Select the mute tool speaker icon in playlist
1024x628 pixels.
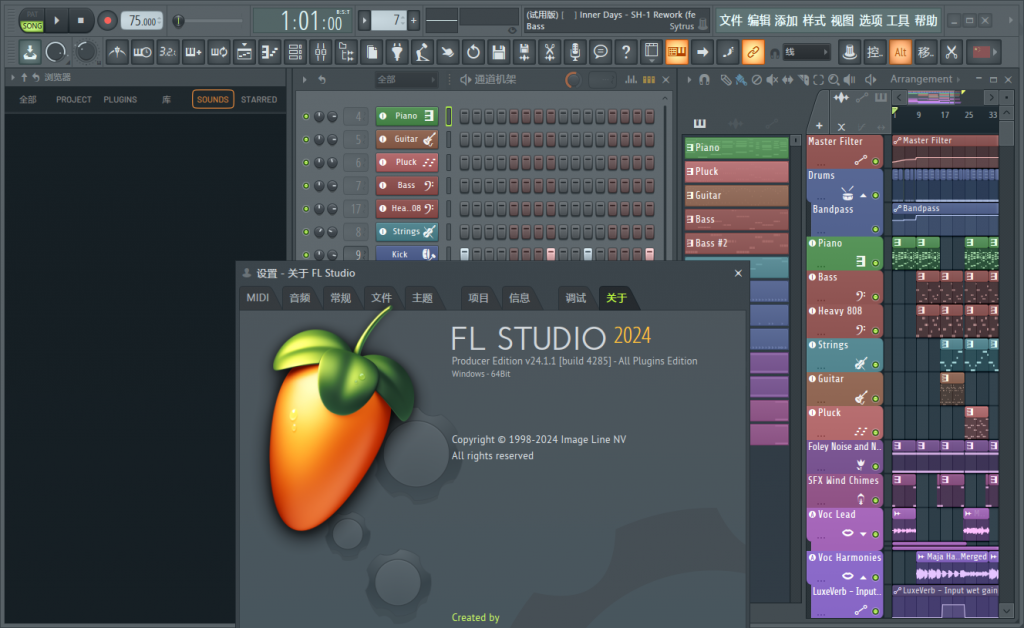(x=772, y=80)
